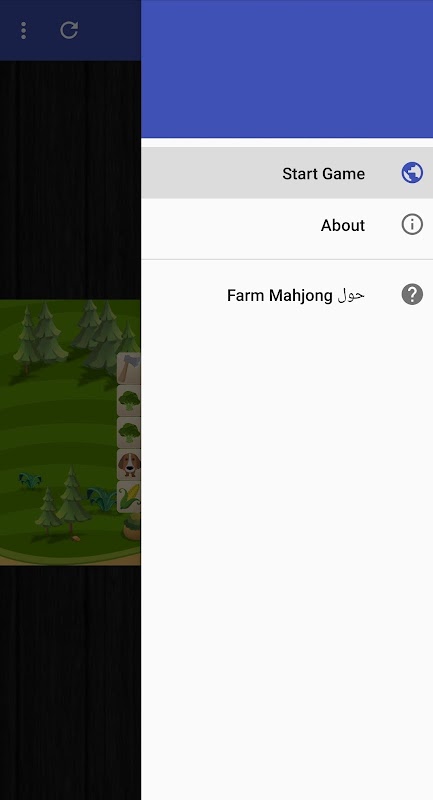Click the question mark help icon
The height and width of the screenshot is (800, 433).
(412, 295)
